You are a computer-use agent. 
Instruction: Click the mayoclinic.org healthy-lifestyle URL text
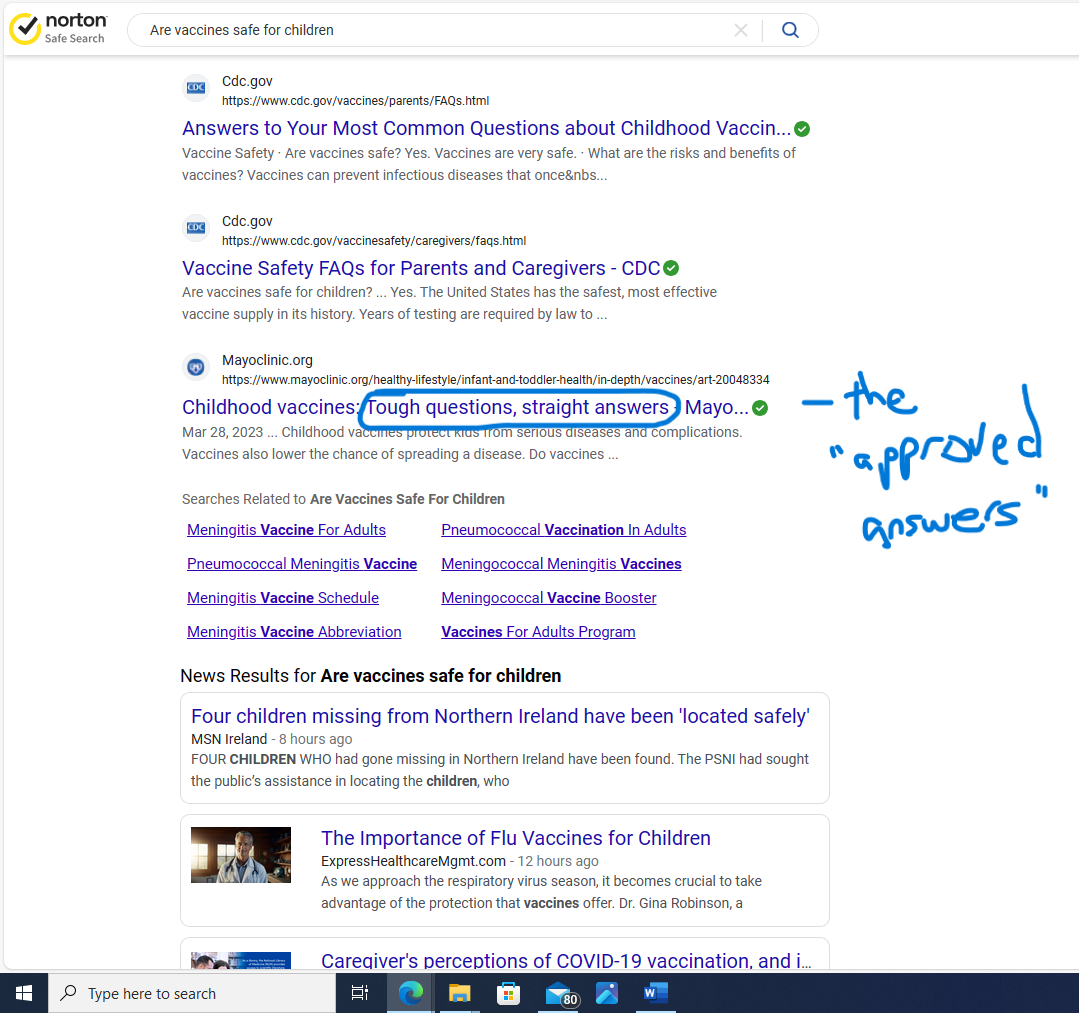pos(495,380)
